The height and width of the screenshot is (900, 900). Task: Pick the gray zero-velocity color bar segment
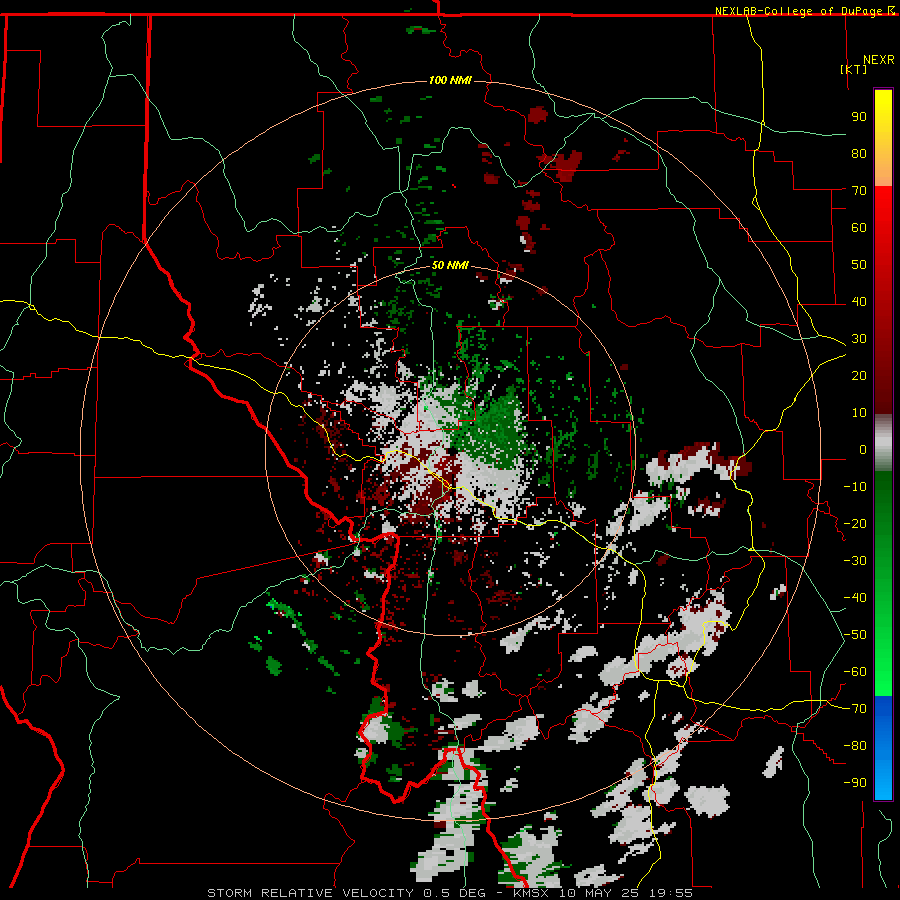pyautogui.click(x=883, y=443)
